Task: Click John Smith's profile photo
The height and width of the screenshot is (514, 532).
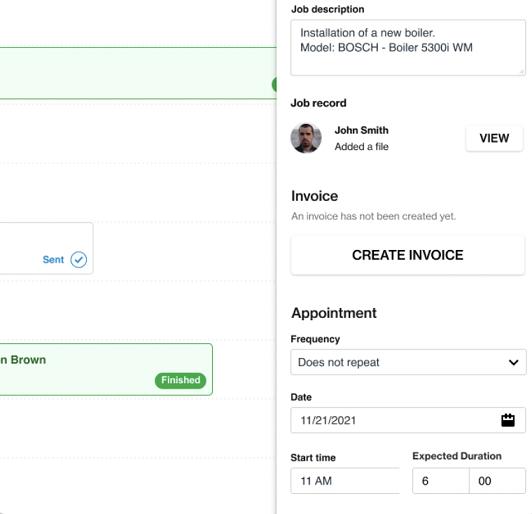Action: [306, 138]
